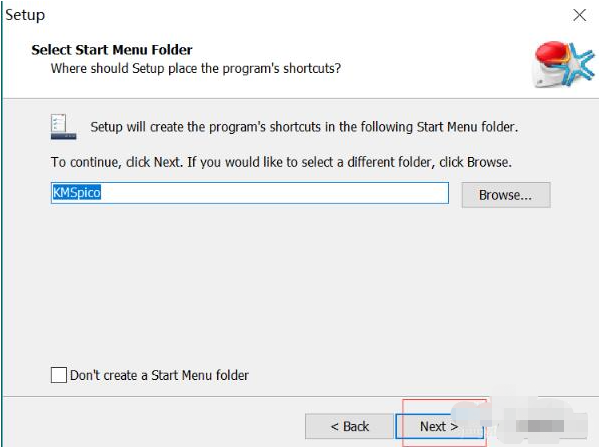Screen dimensions: 600x447
Task: Click the "Where should Setup place" subtitle
Action: [x=196, y=69]
